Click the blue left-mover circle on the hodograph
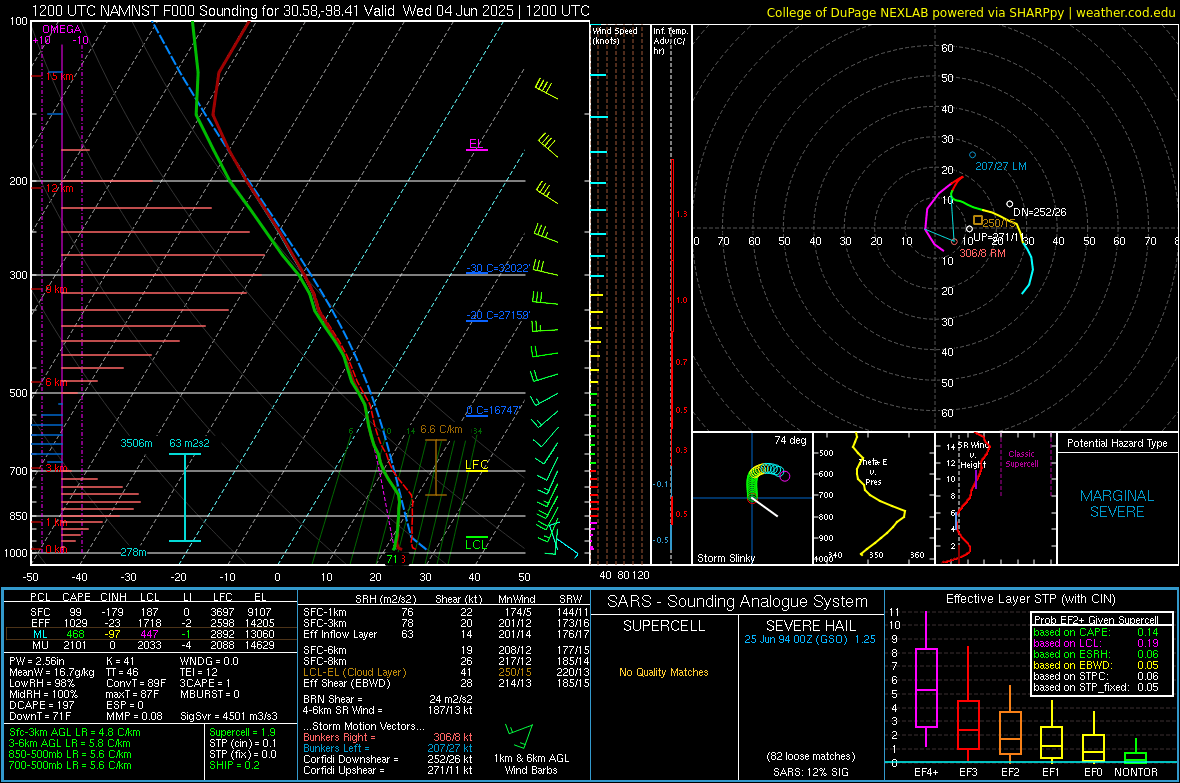 [x=972, y=155]
